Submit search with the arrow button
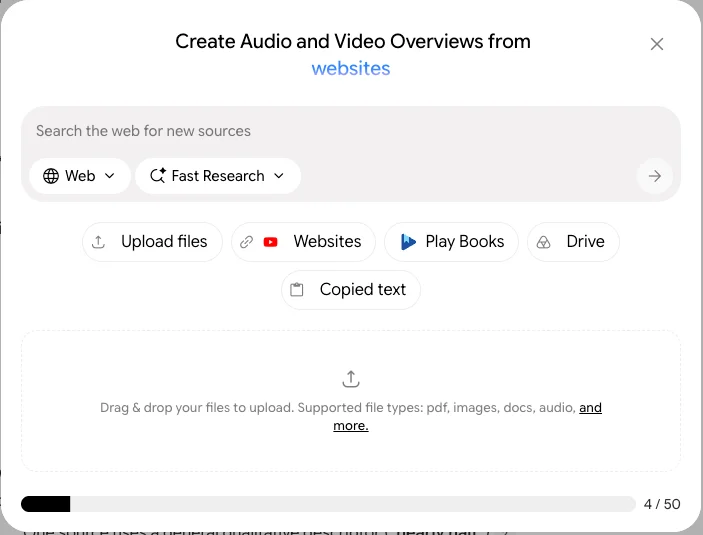Screen dimensions: 703x535 [x=655, y=176]
